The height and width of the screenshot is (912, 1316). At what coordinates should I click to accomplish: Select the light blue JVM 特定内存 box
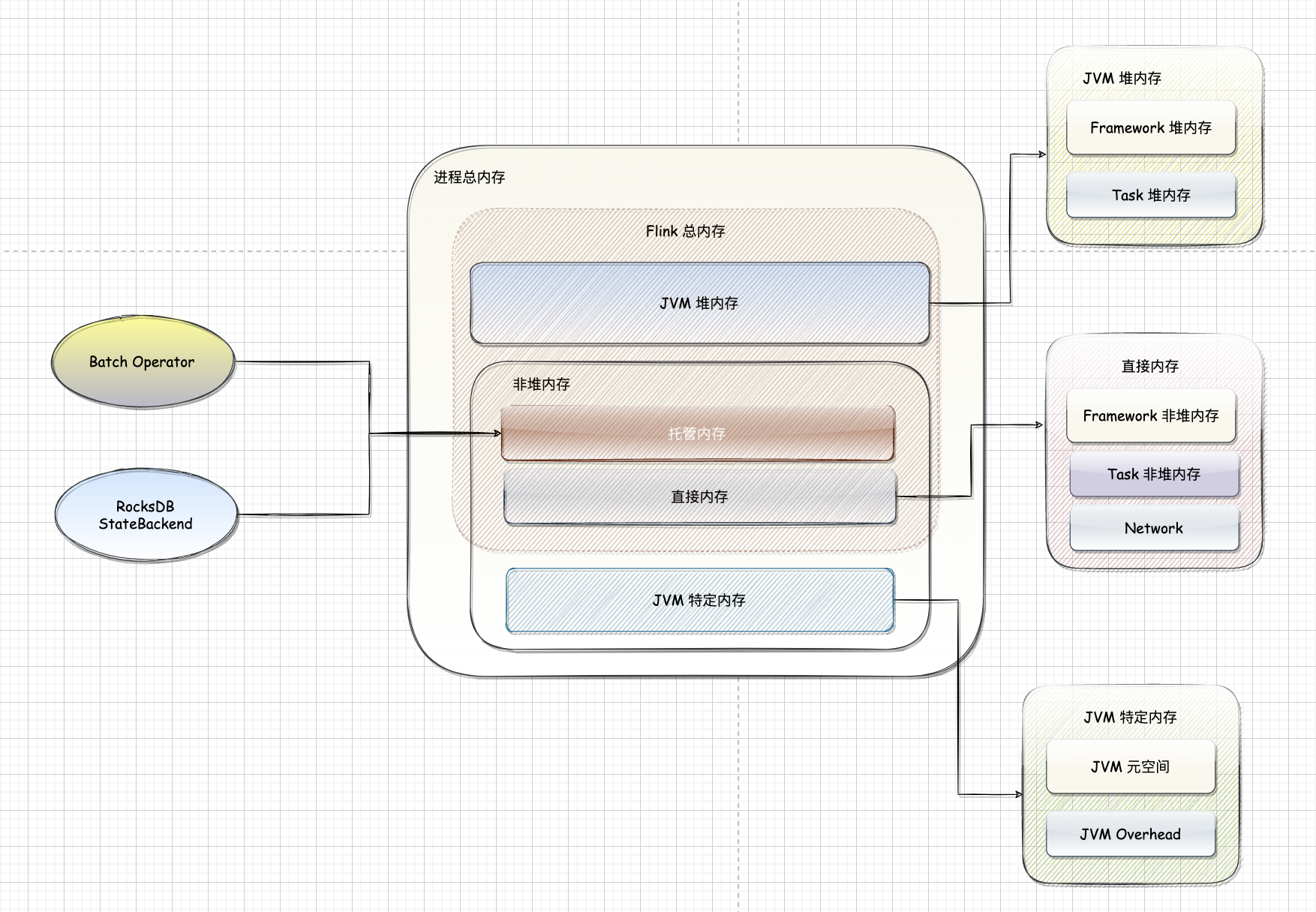click(x=699, y=600)
